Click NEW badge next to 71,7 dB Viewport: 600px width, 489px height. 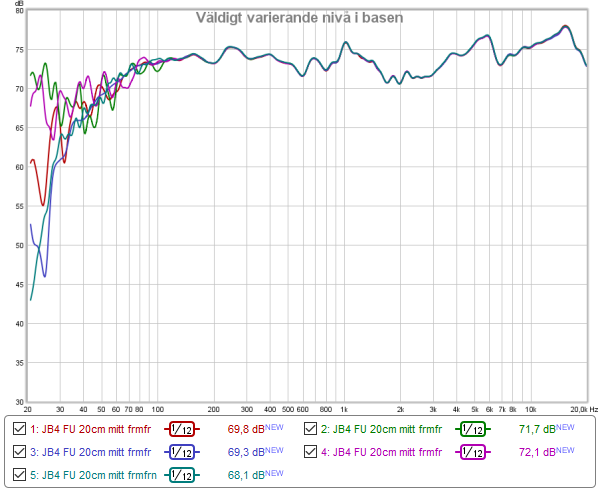point(565,427)
